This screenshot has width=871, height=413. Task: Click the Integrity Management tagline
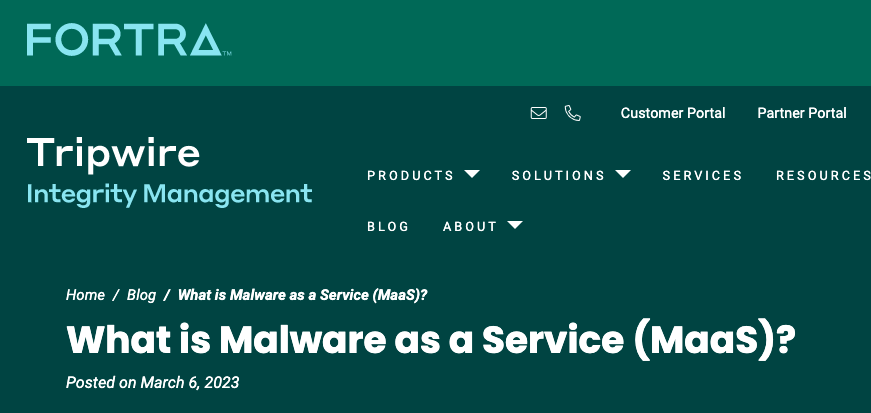click(x=169, y=193)
